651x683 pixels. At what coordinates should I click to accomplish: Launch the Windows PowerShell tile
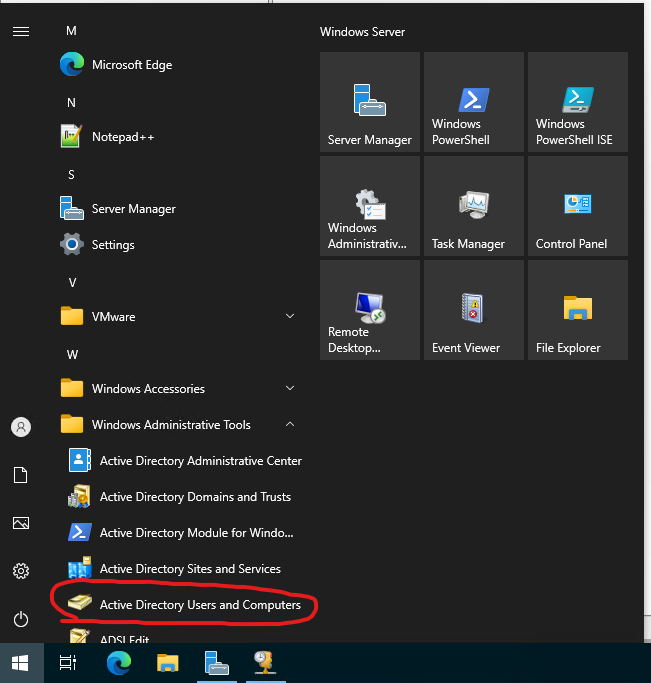point(473,102)
